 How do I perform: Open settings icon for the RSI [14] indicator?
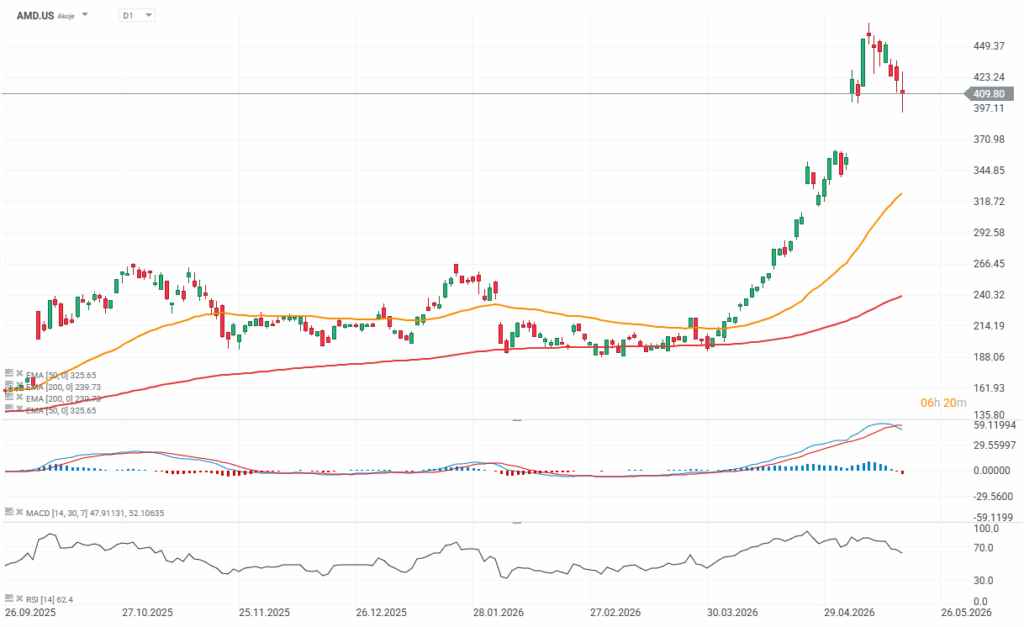pos(8,598)
